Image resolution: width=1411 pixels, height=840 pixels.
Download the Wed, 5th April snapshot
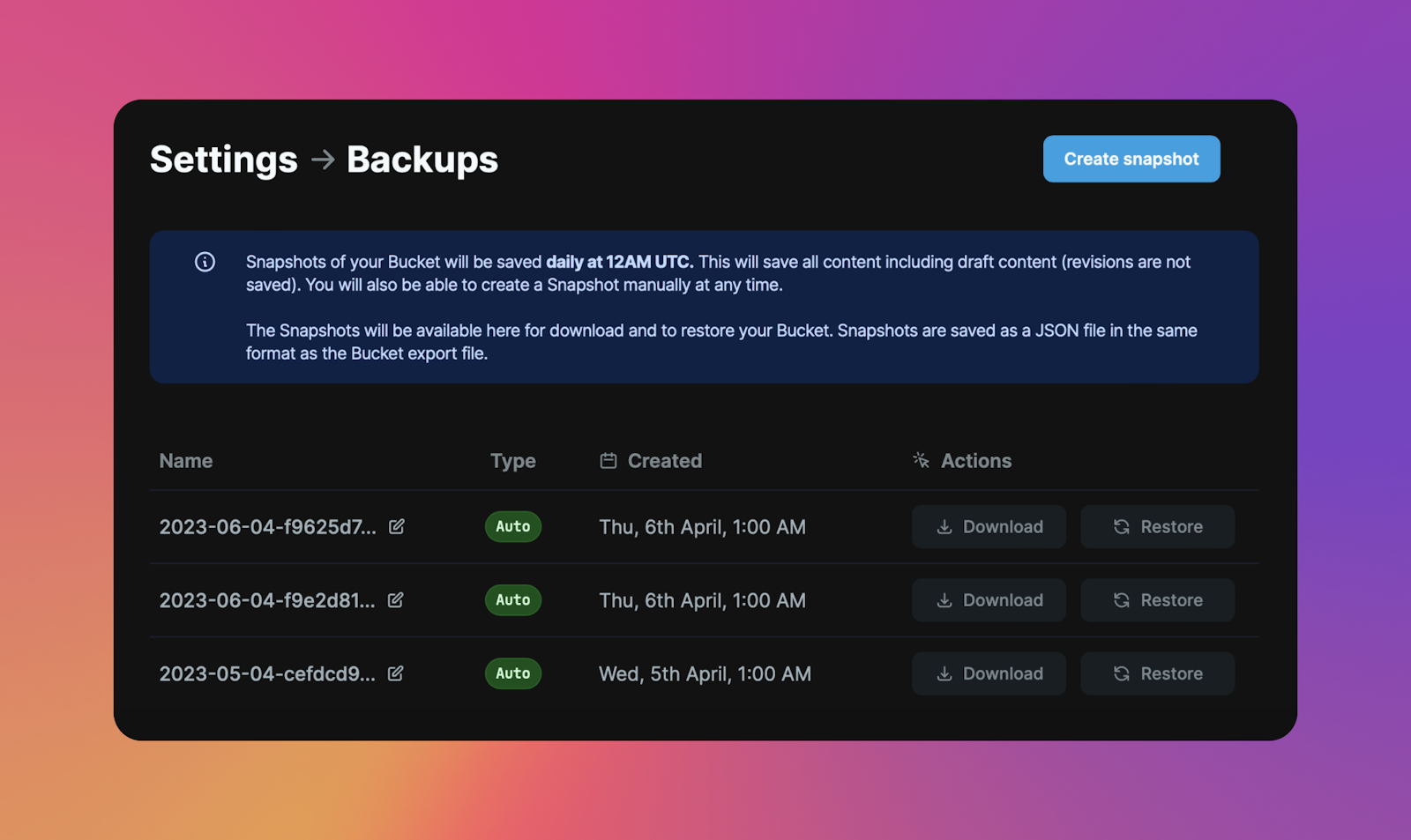click(x=989, y=673)
